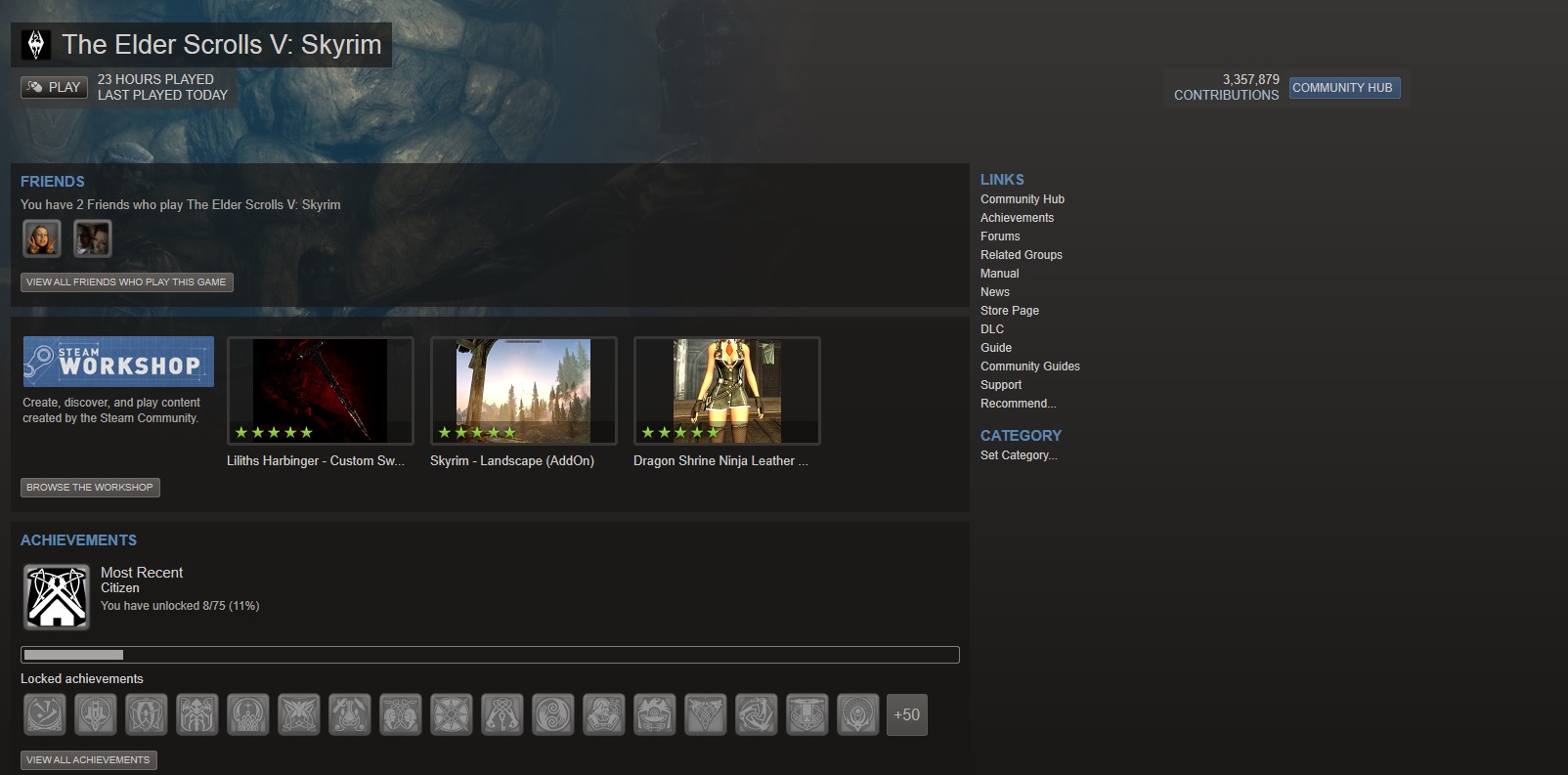Select the eight-pointed star locked achievement icon
1568x775 pixels.
point(452,714)
